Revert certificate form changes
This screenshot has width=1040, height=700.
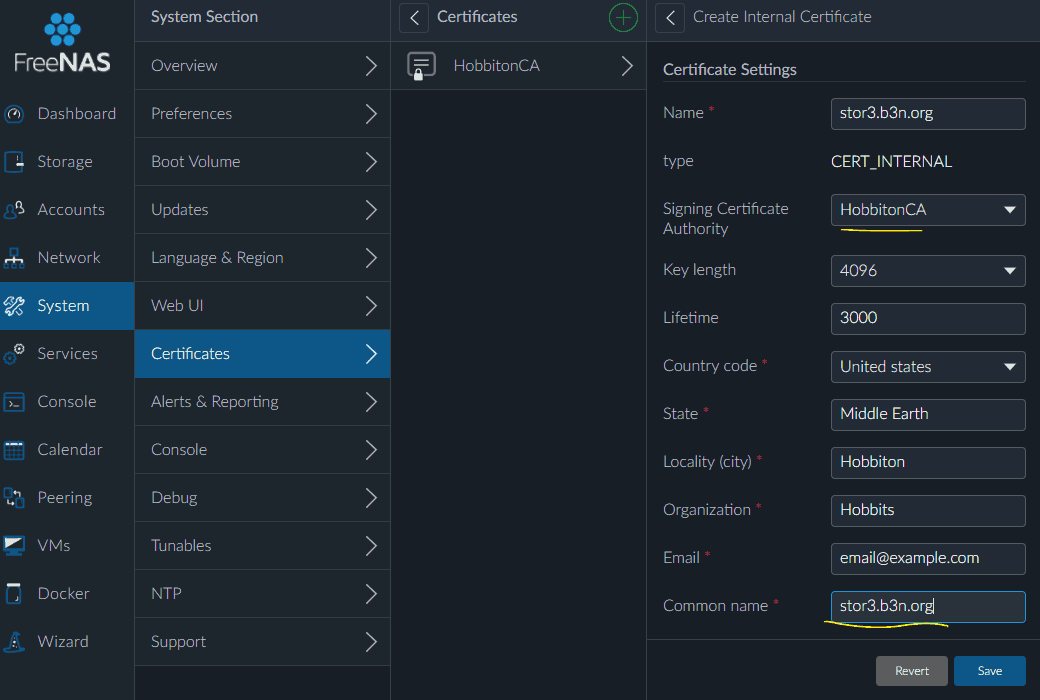pos(911,671)
